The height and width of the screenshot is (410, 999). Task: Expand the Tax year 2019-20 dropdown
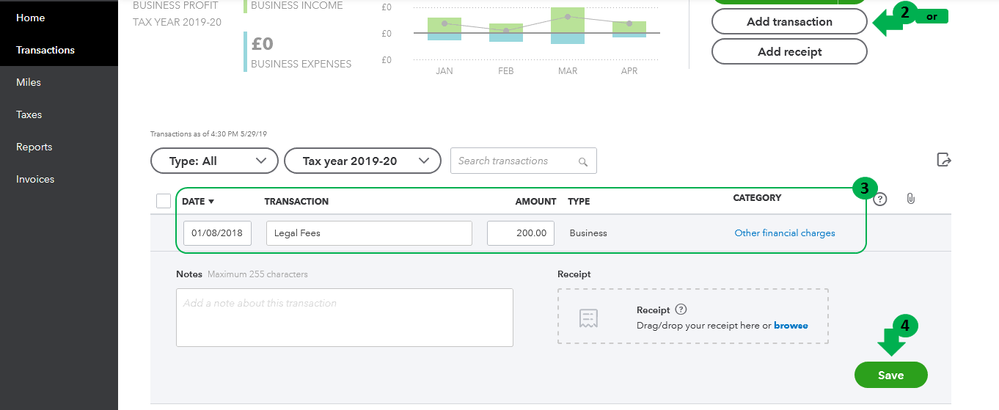tap(363, 160)
